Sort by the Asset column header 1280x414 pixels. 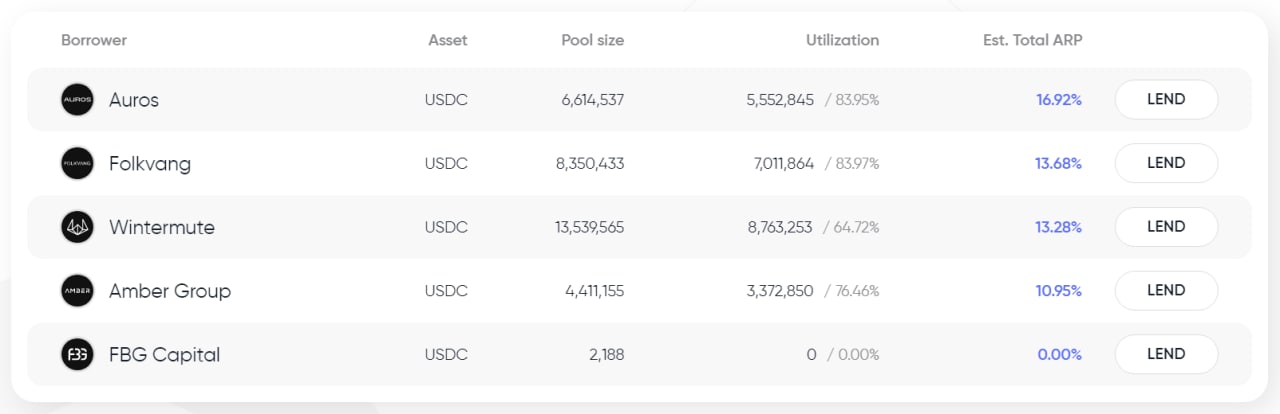point(447,41)
